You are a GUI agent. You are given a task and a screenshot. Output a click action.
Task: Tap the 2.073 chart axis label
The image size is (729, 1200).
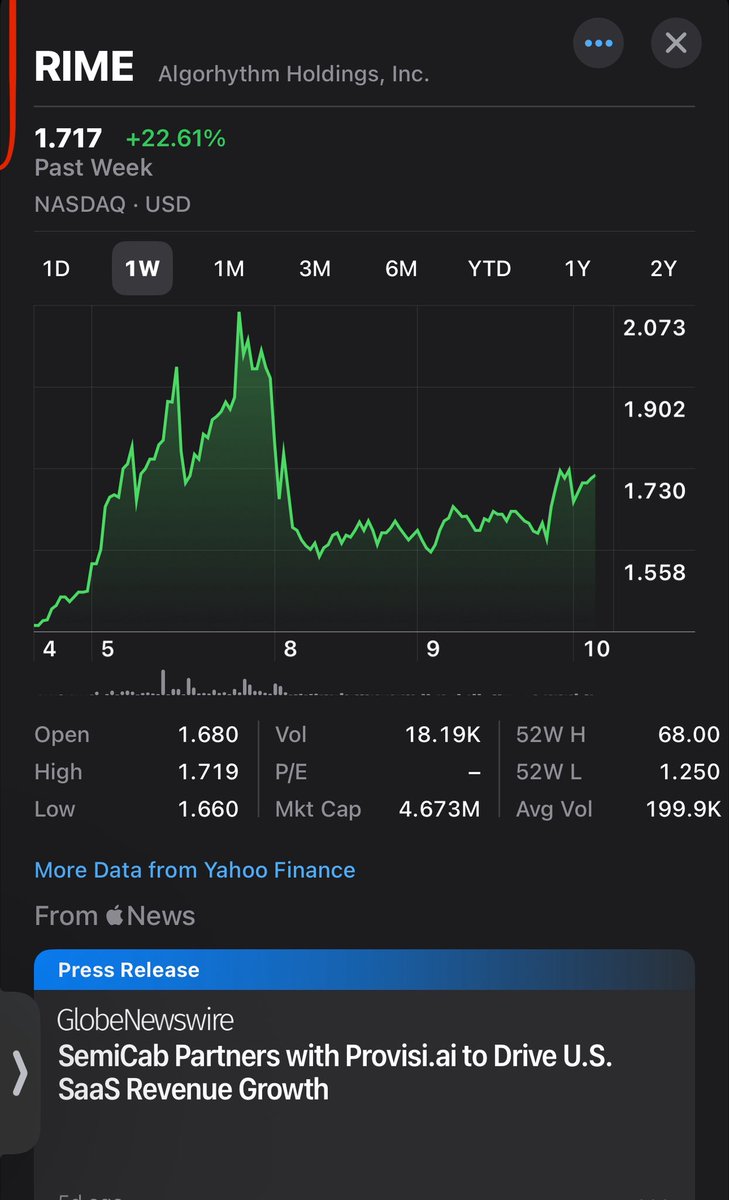click(654, 327)
